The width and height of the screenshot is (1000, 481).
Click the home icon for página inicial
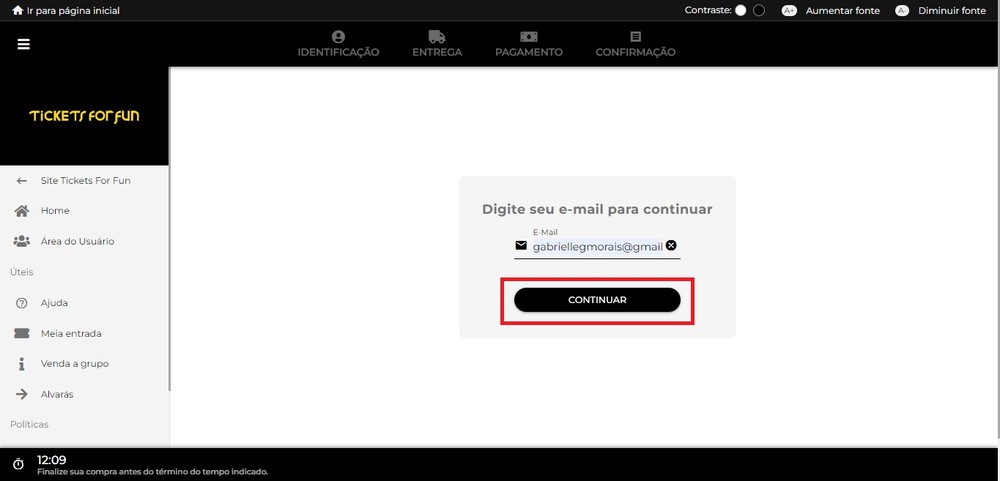coord(18,10)
